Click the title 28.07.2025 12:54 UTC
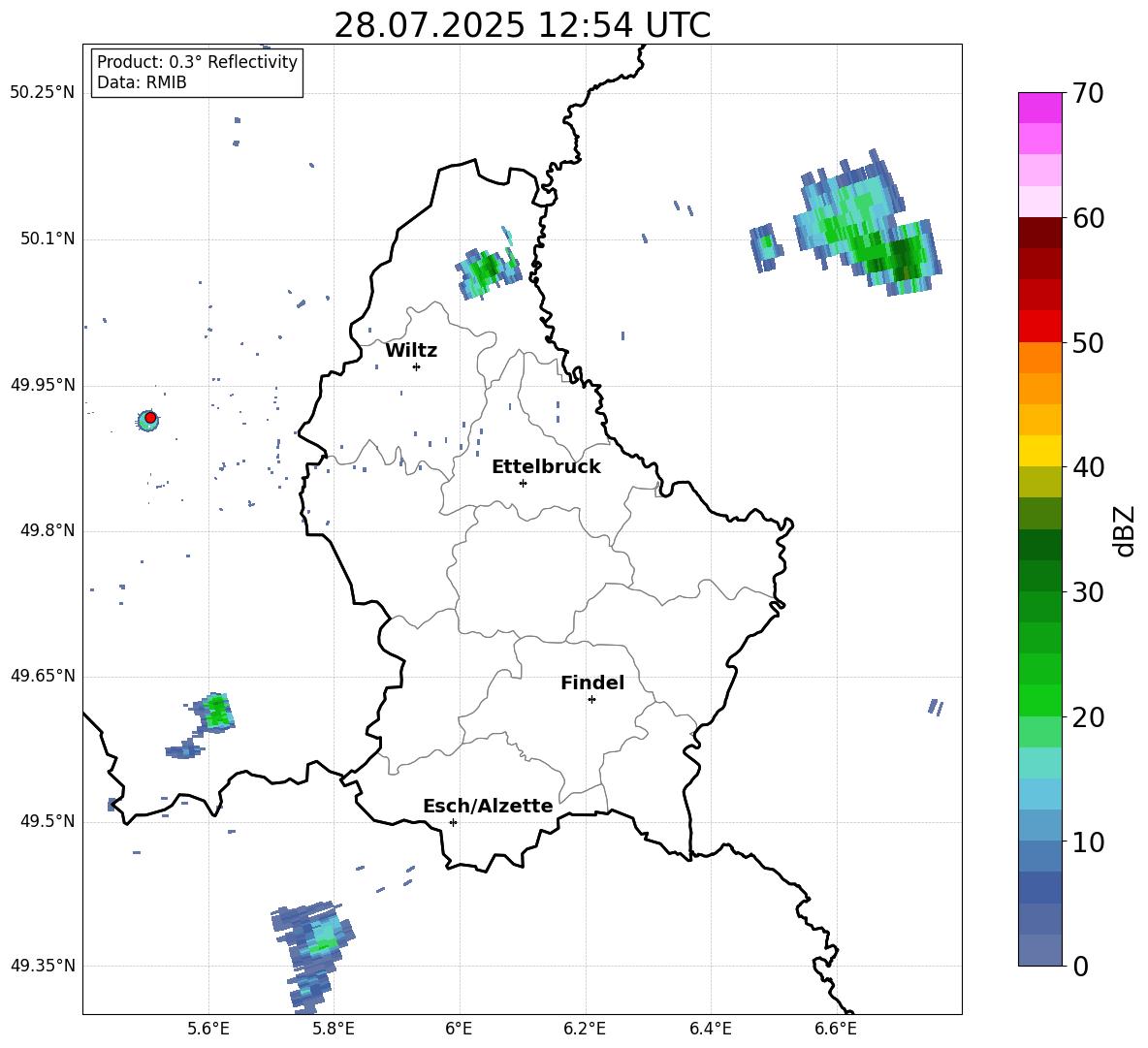1148x1048 pixels. (522, 25)
